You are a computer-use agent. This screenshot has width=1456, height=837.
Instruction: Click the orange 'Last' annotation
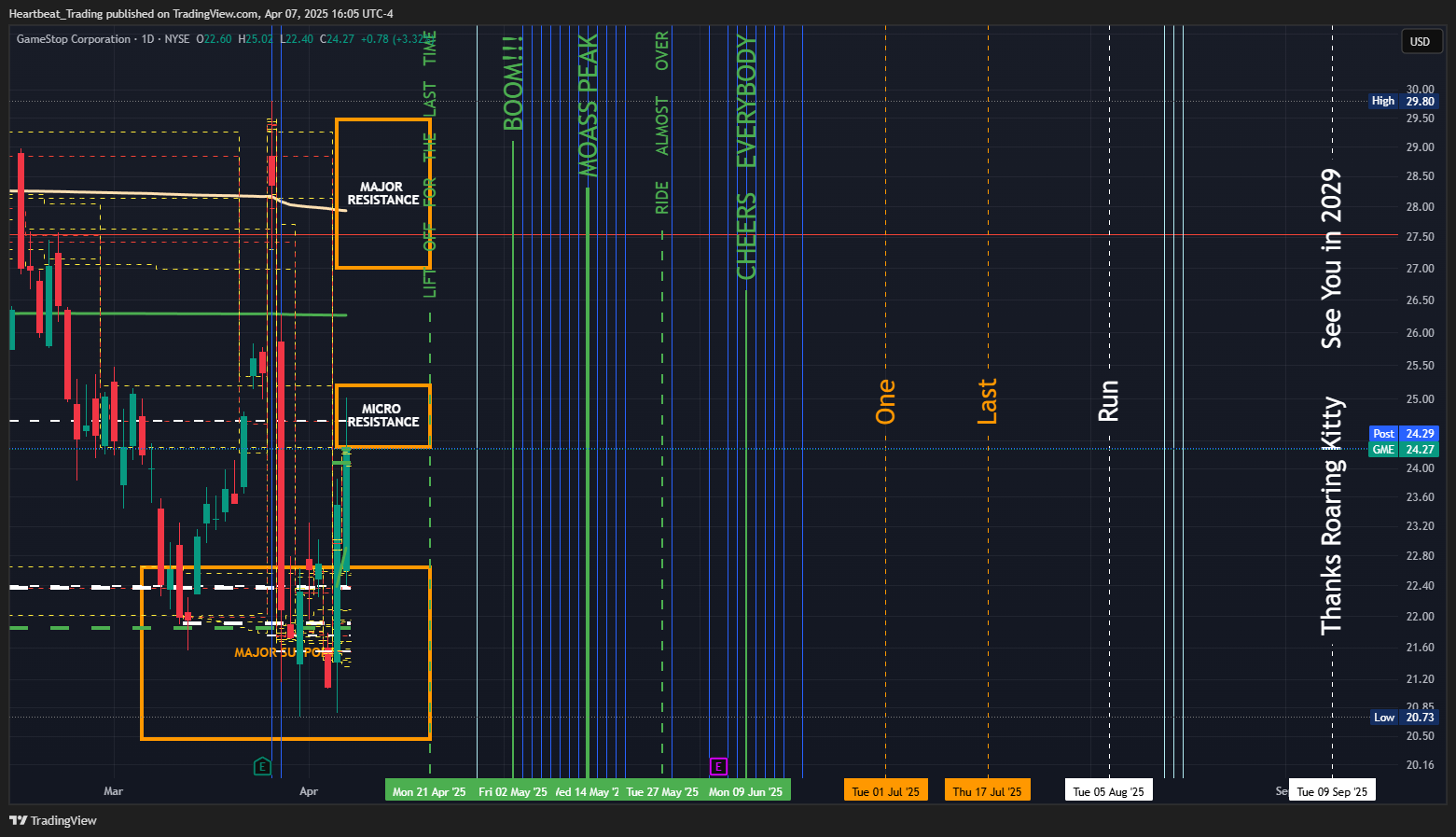click(x=988, y=401)
